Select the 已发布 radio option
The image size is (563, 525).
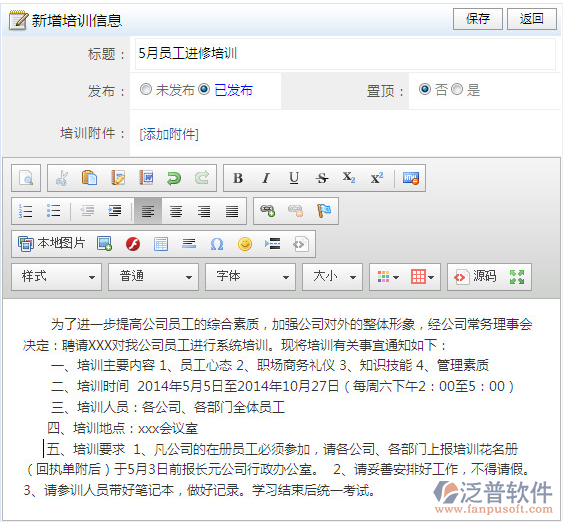204,89
